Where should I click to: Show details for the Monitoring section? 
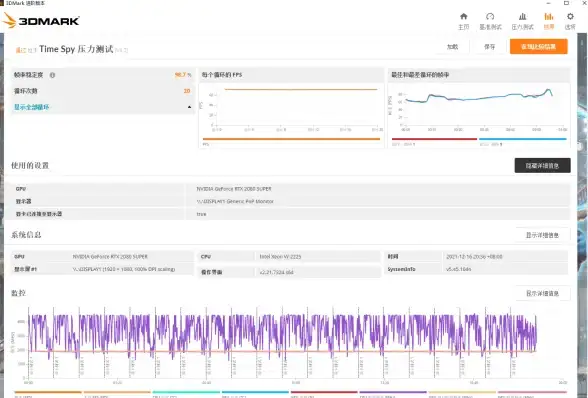542,293
